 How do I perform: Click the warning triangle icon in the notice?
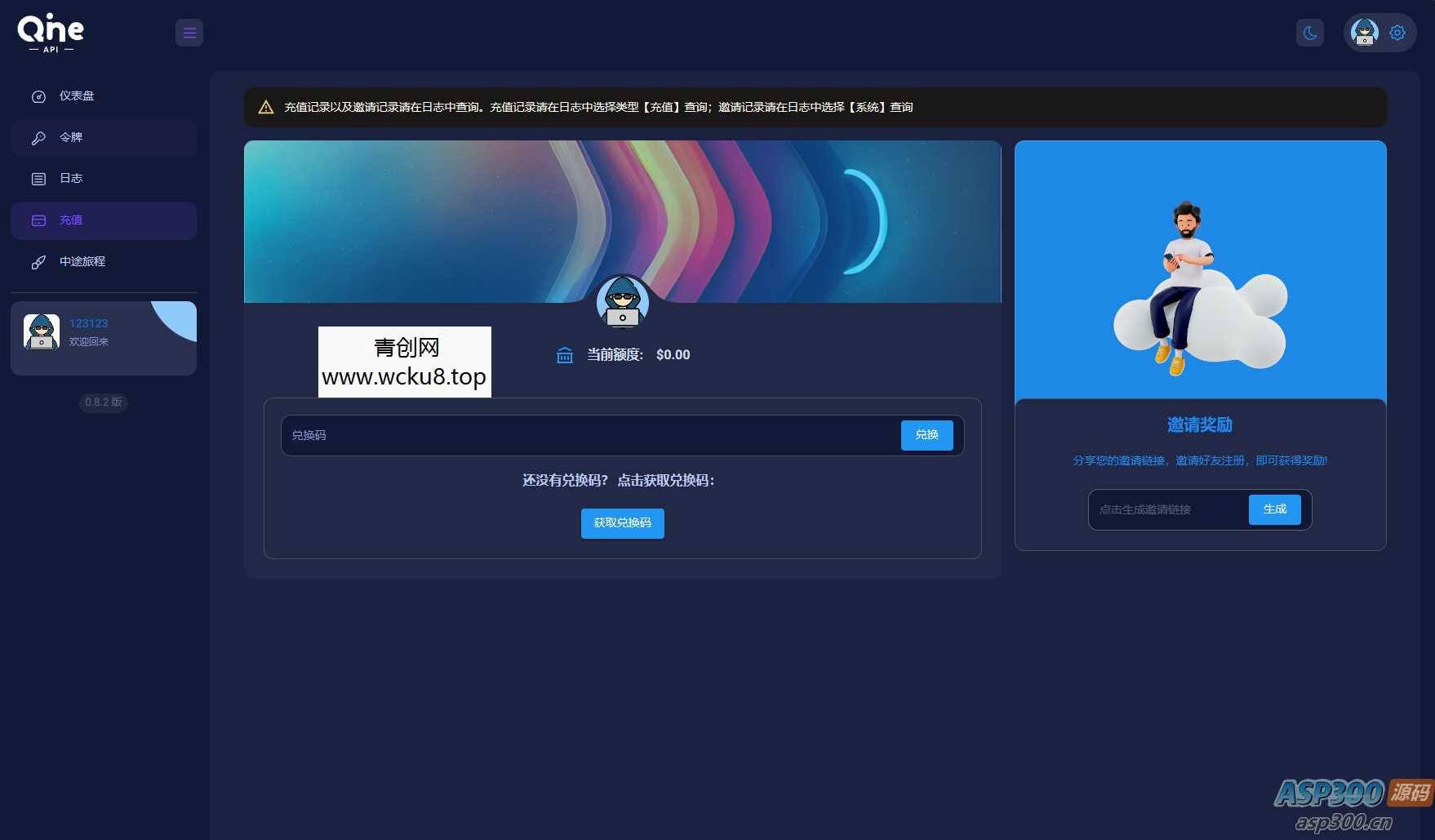(266, 108)
